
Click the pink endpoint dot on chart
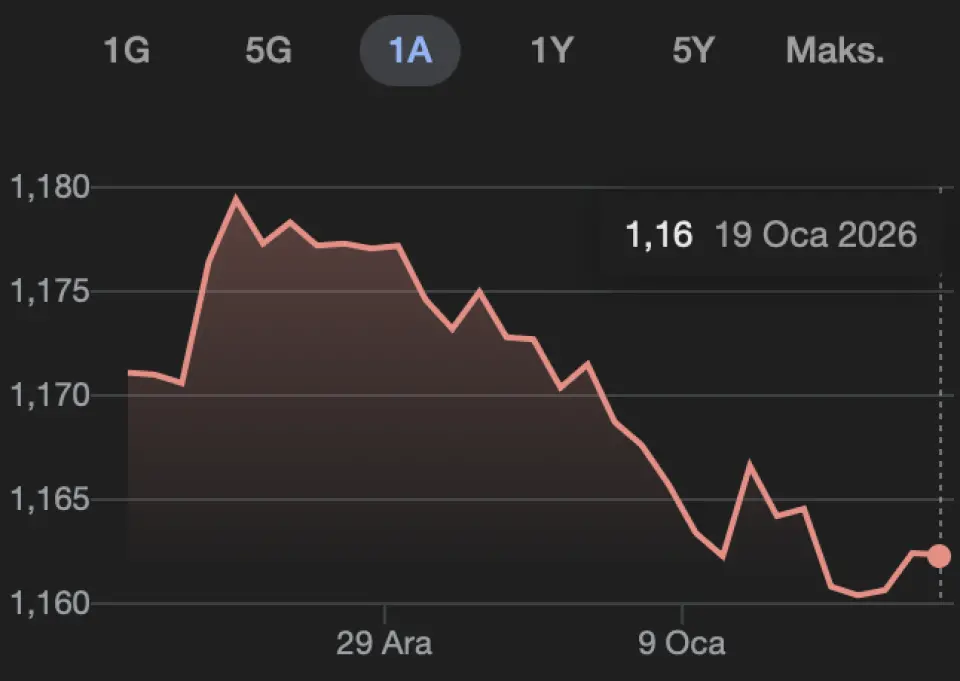939,556
